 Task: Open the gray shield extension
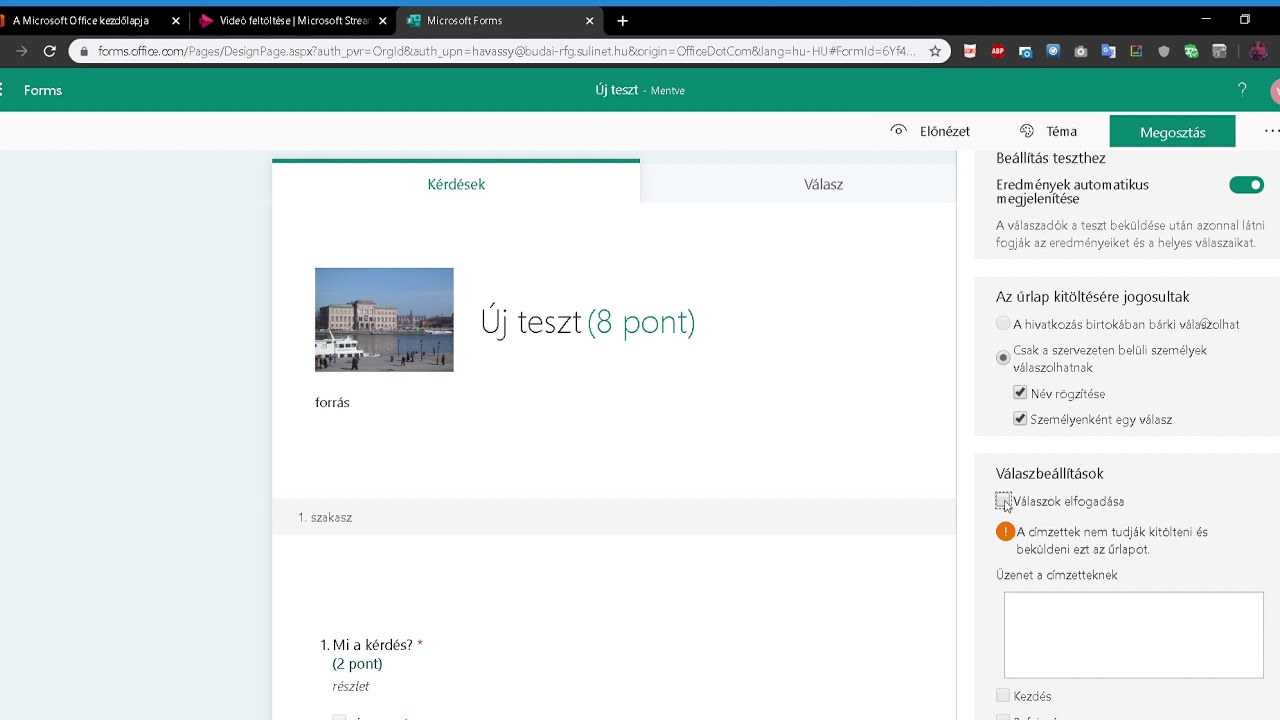(1163, 51)
